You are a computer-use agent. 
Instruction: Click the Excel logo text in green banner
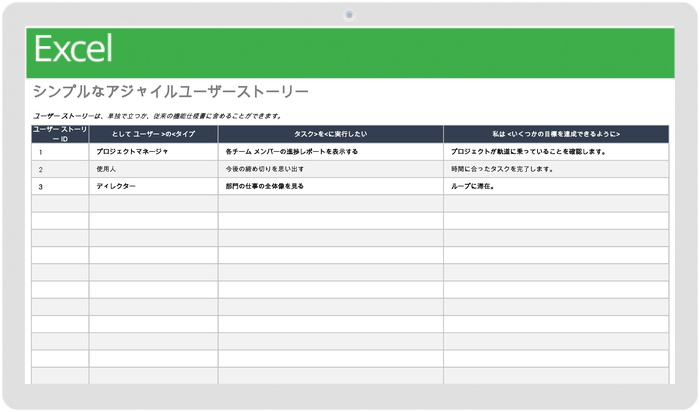[73, 49]
